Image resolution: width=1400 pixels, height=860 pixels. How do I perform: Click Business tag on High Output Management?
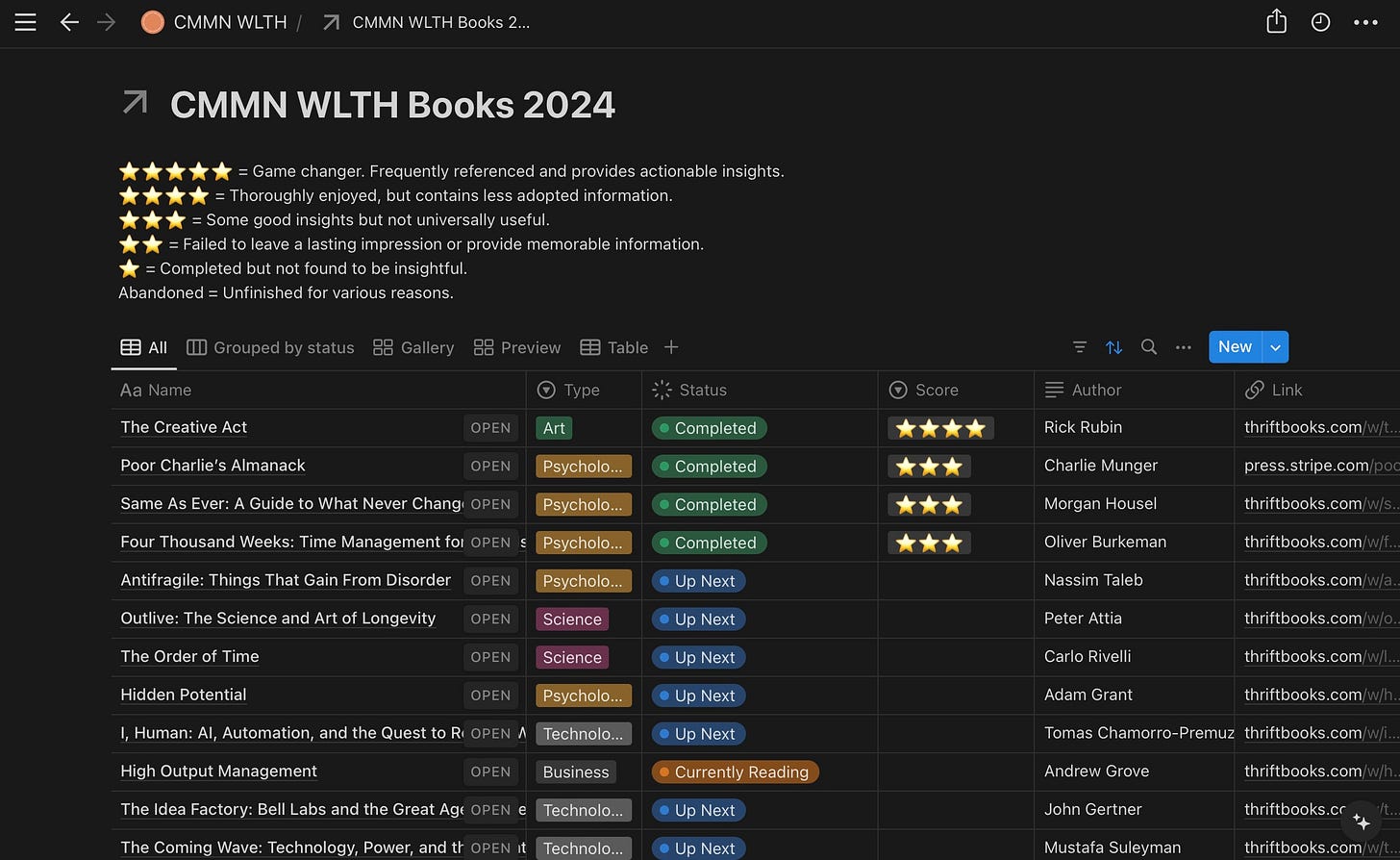575,772
